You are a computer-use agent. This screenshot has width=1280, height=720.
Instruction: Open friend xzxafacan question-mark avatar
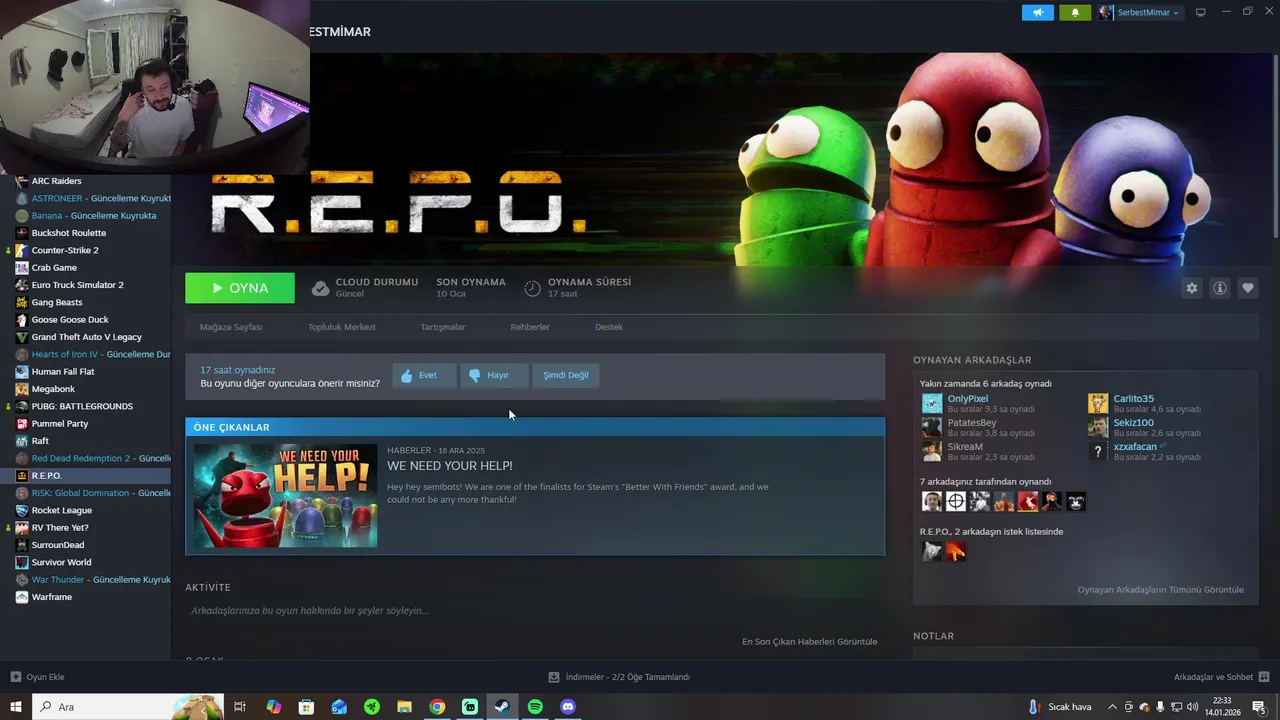(x=1098, y=451)
